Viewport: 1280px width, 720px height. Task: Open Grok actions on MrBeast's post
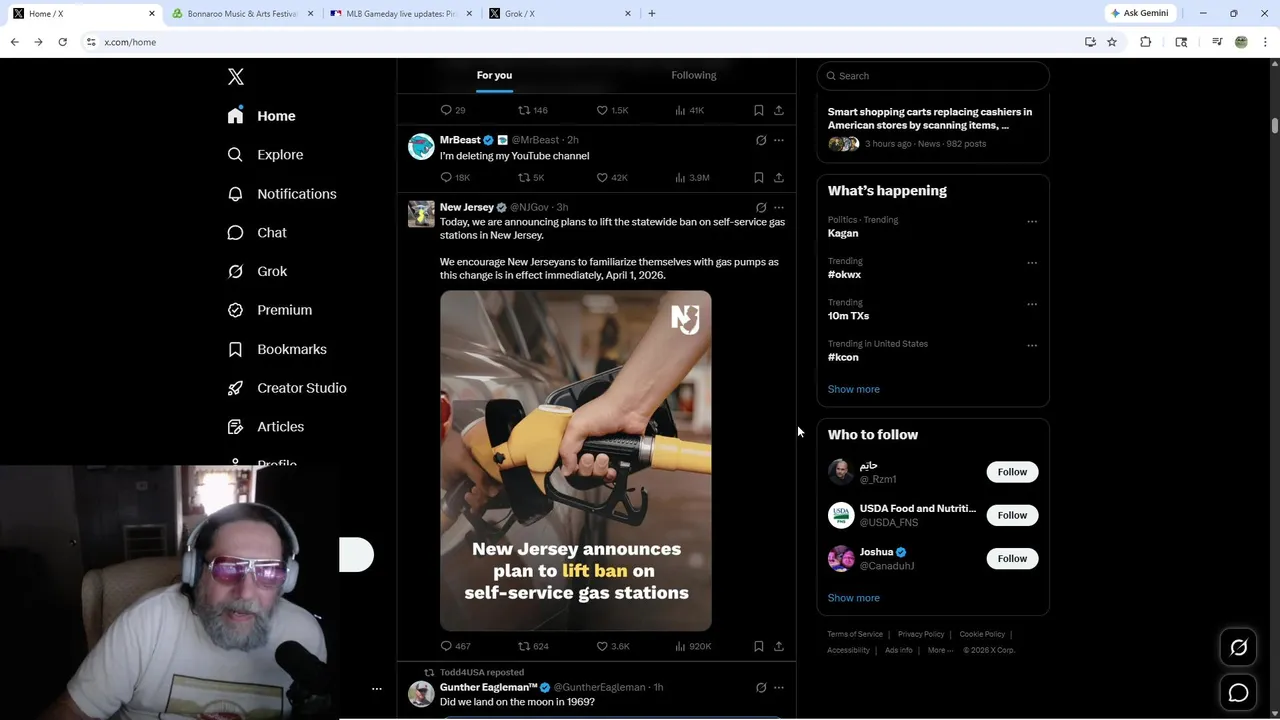click(x=761, y=140)
